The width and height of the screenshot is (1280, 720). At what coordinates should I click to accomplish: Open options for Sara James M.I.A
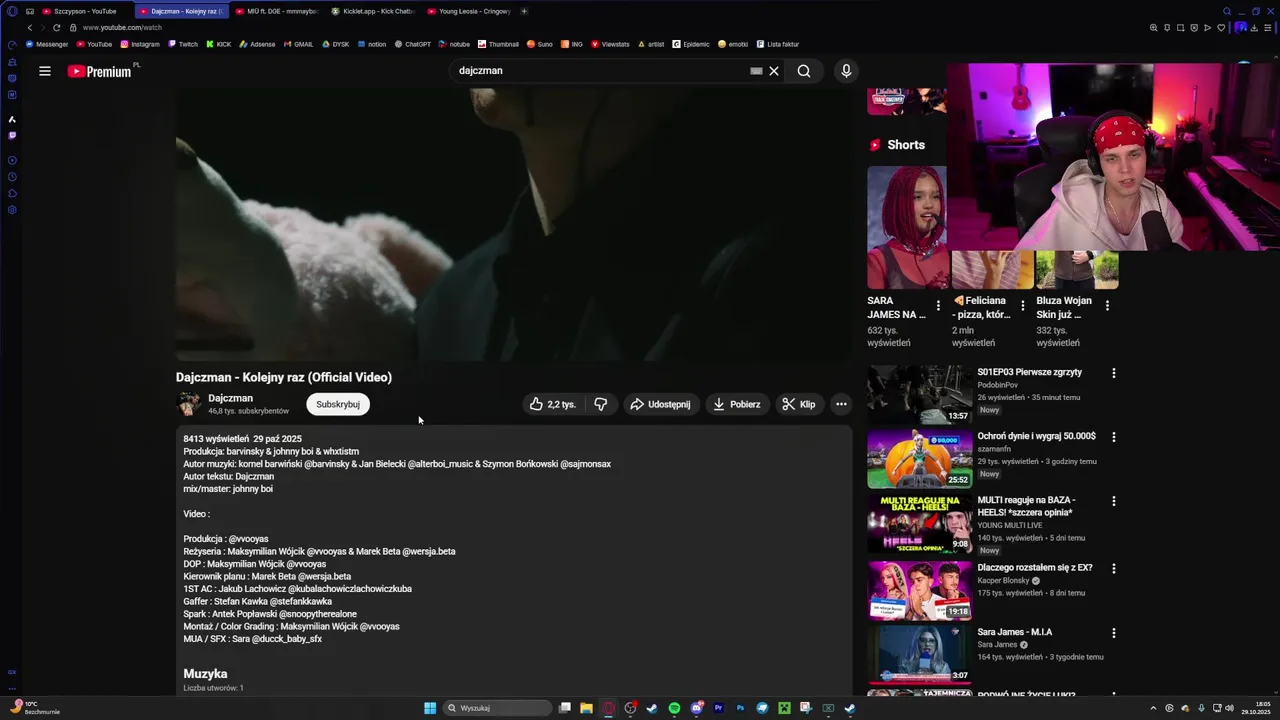pos(1114,633)
